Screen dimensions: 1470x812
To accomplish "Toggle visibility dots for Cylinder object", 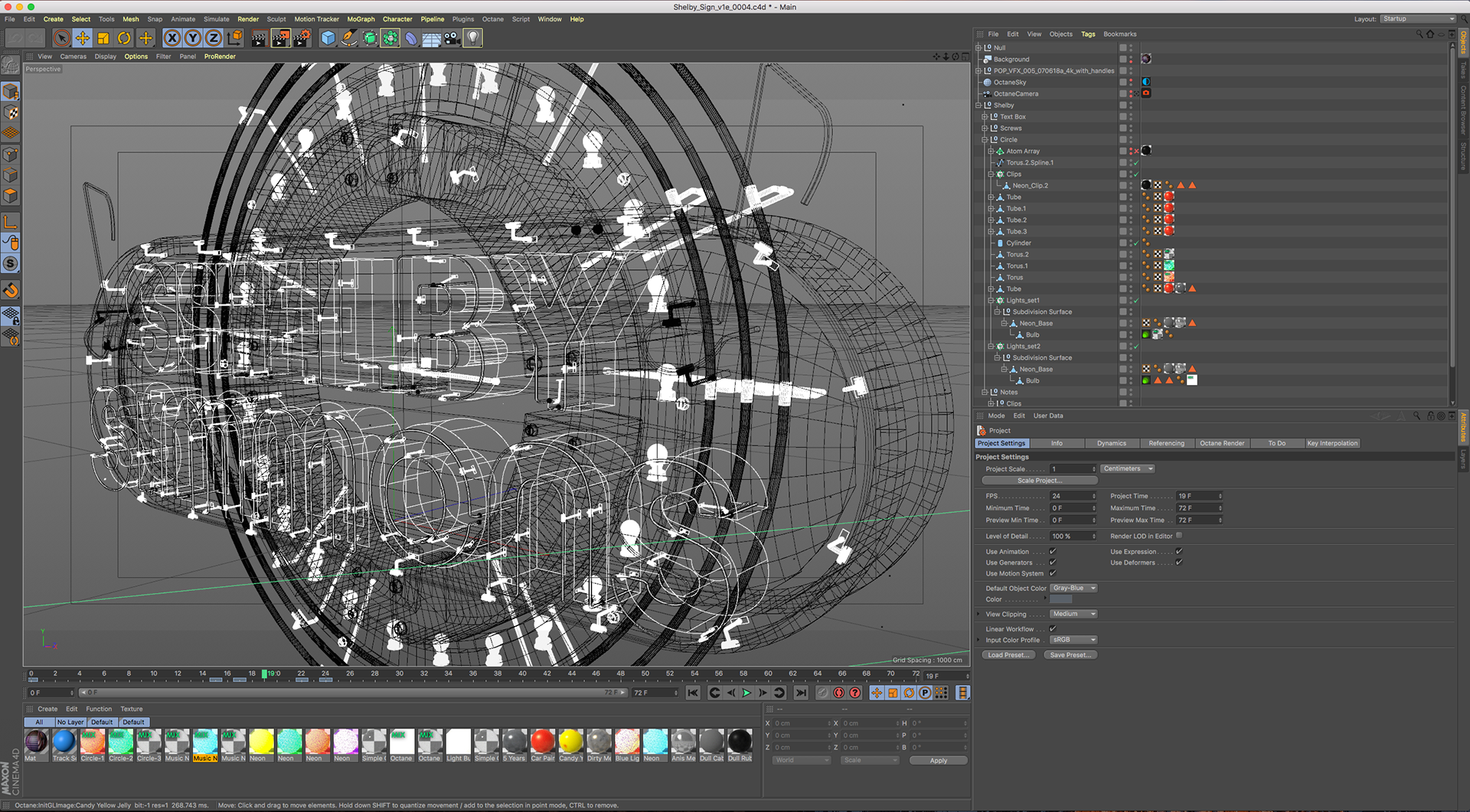I will tap(1131, 243).
